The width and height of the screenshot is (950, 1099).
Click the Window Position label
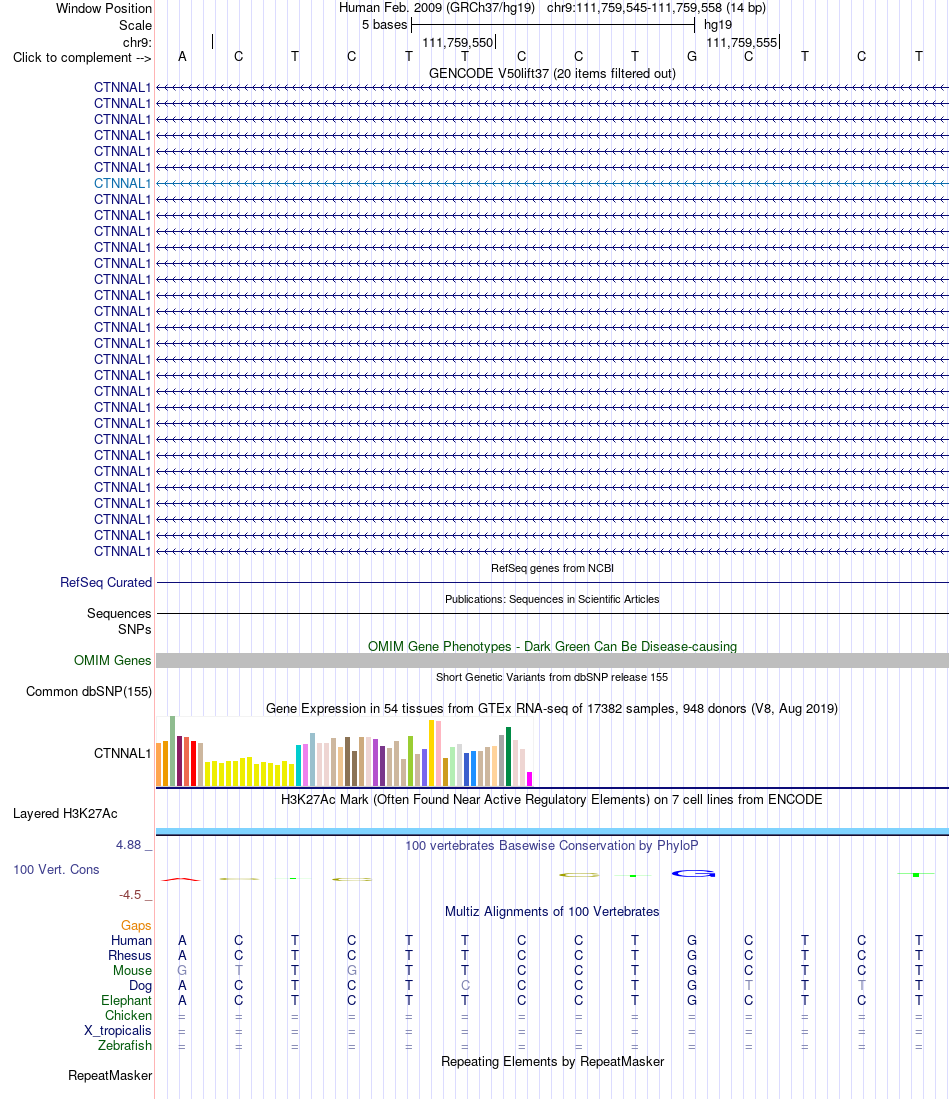pos(104,8)
